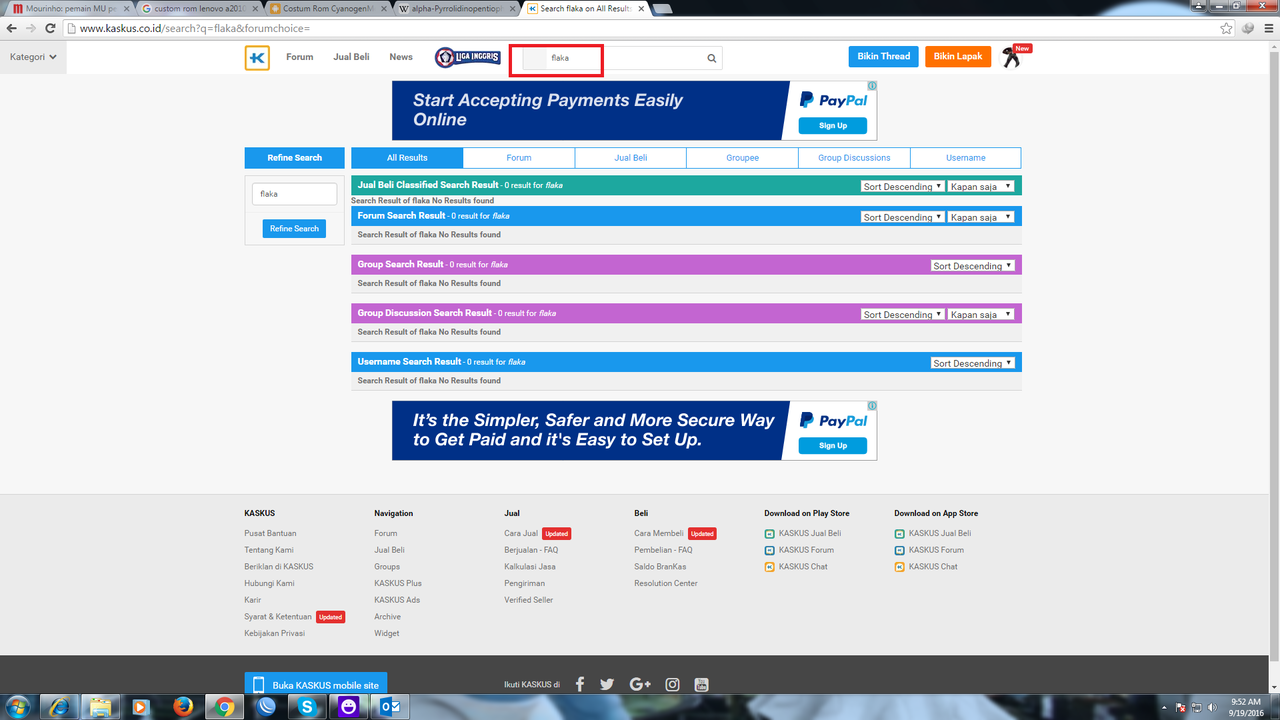
Task: Open Tentang Kami footer link
Action: [x=269, y=550]
